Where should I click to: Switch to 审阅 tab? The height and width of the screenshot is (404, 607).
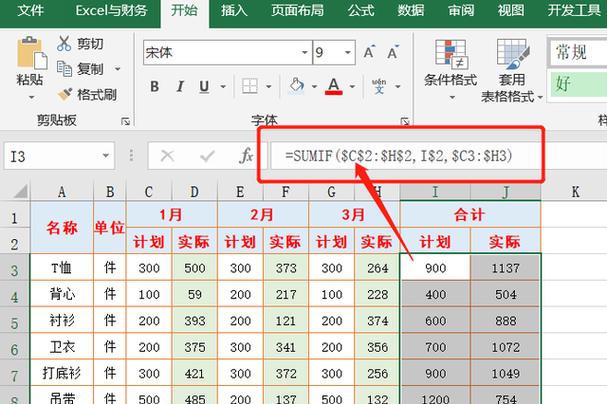point(461,10)
